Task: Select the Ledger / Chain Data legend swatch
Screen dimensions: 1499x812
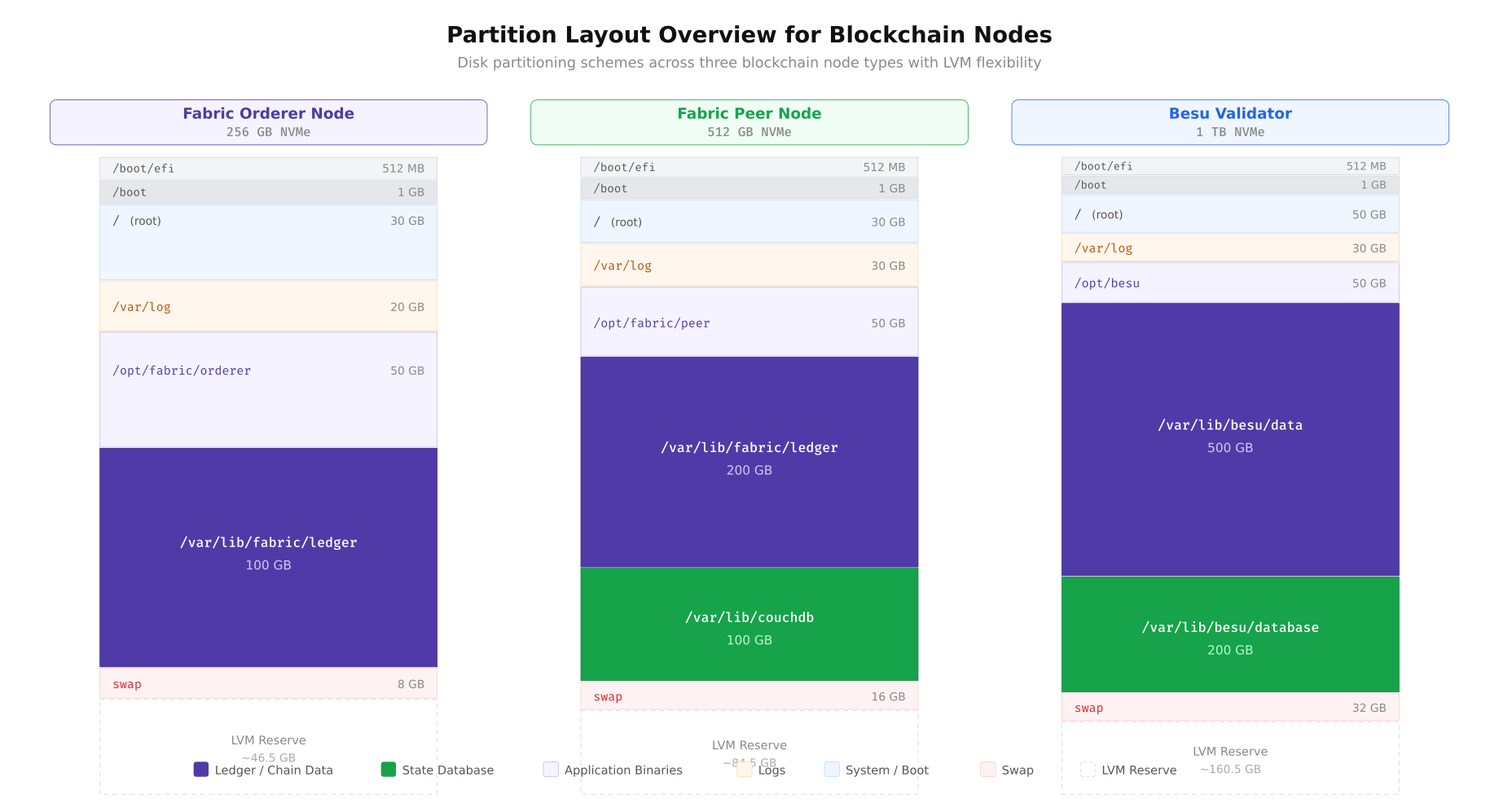Action: [x=200, y=769]
